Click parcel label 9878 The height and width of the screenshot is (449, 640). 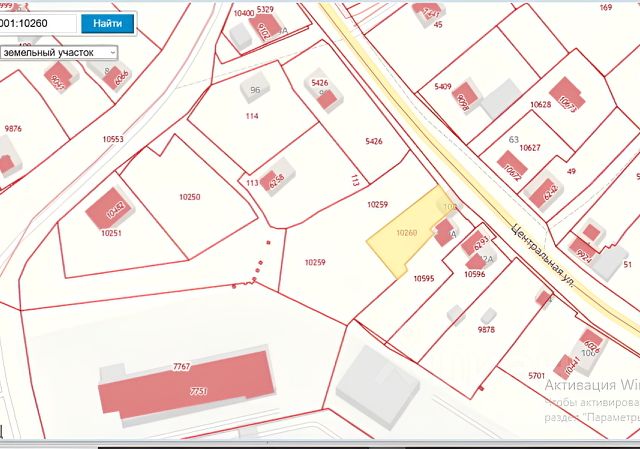486,329
